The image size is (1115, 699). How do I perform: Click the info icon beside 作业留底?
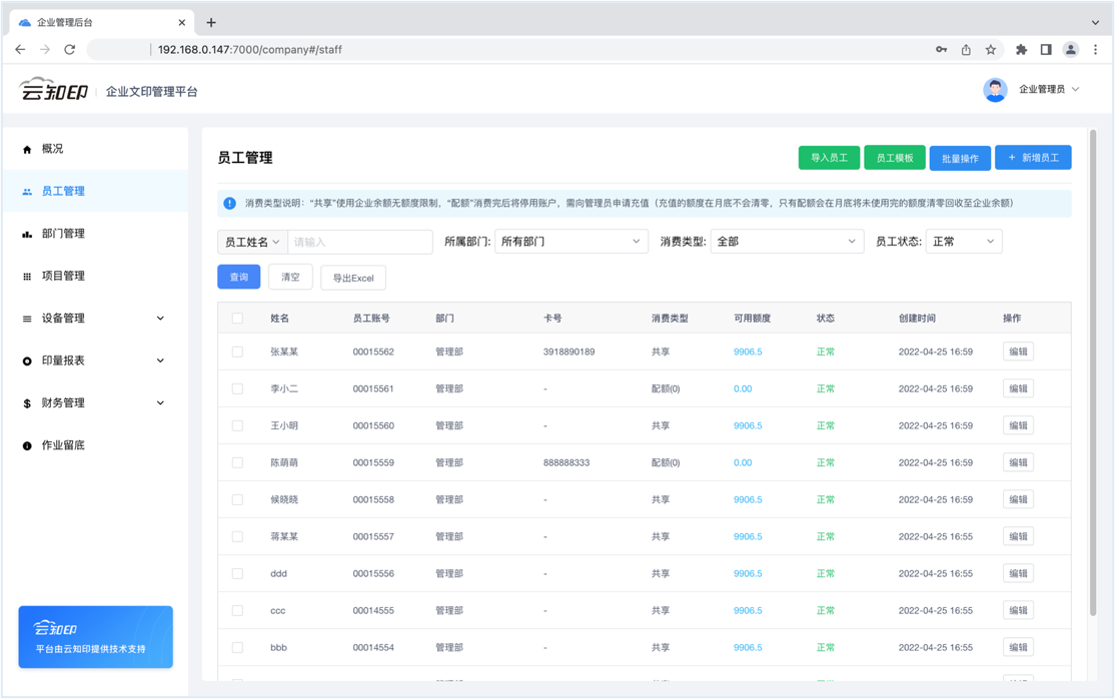[27, 445]
